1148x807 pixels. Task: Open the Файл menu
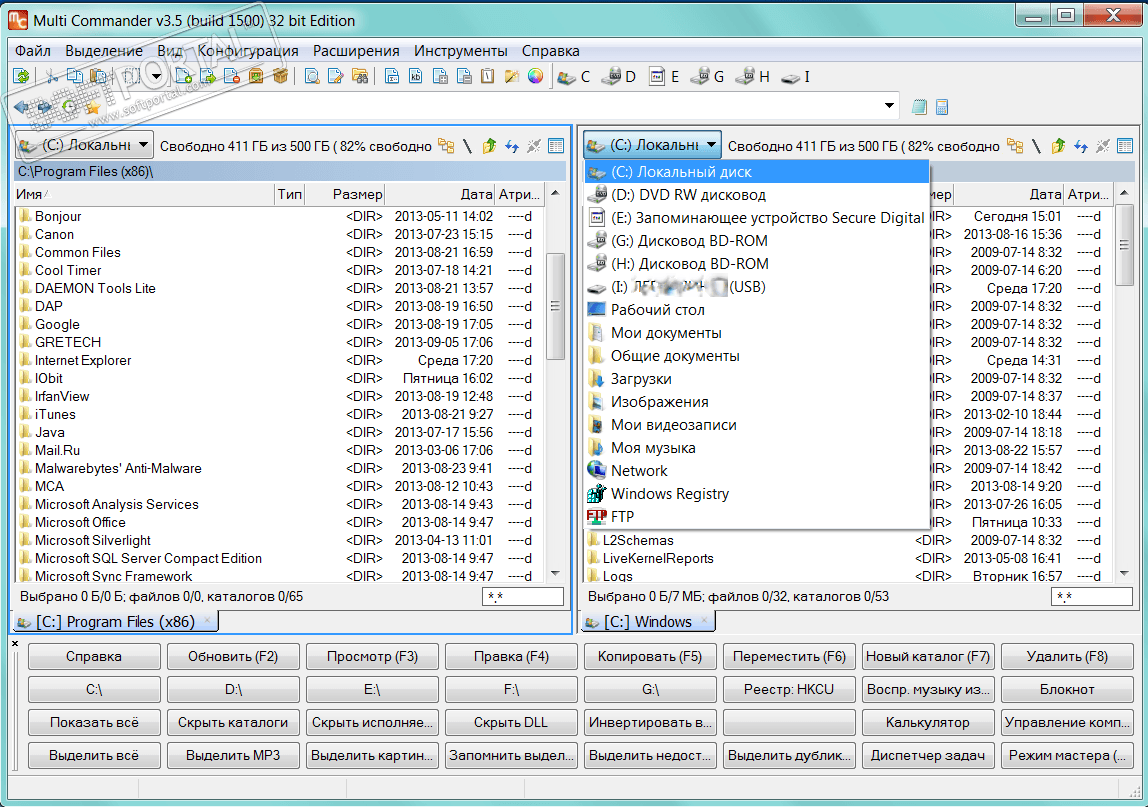coord(33,51)
